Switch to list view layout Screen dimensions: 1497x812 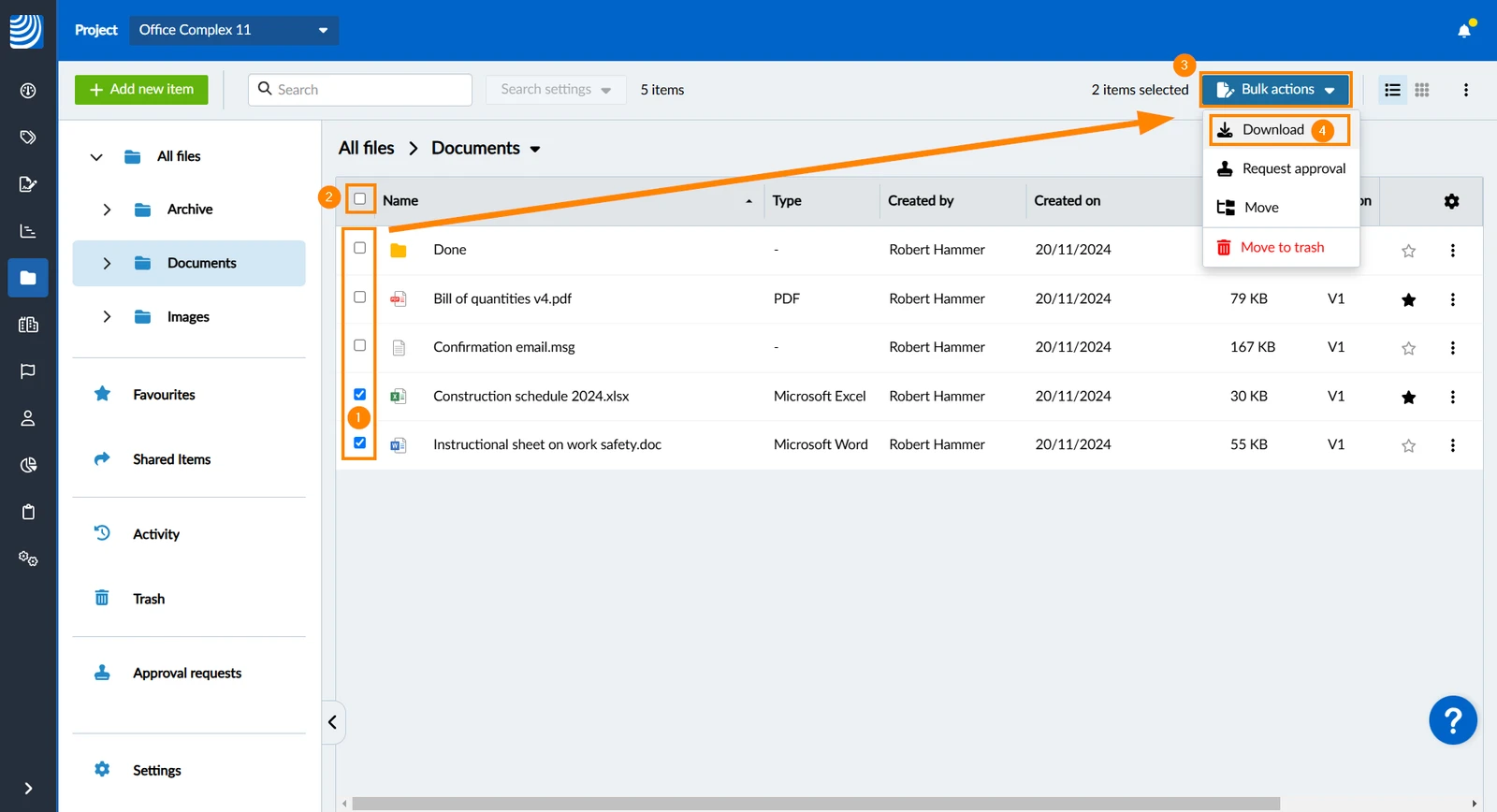1392,90
